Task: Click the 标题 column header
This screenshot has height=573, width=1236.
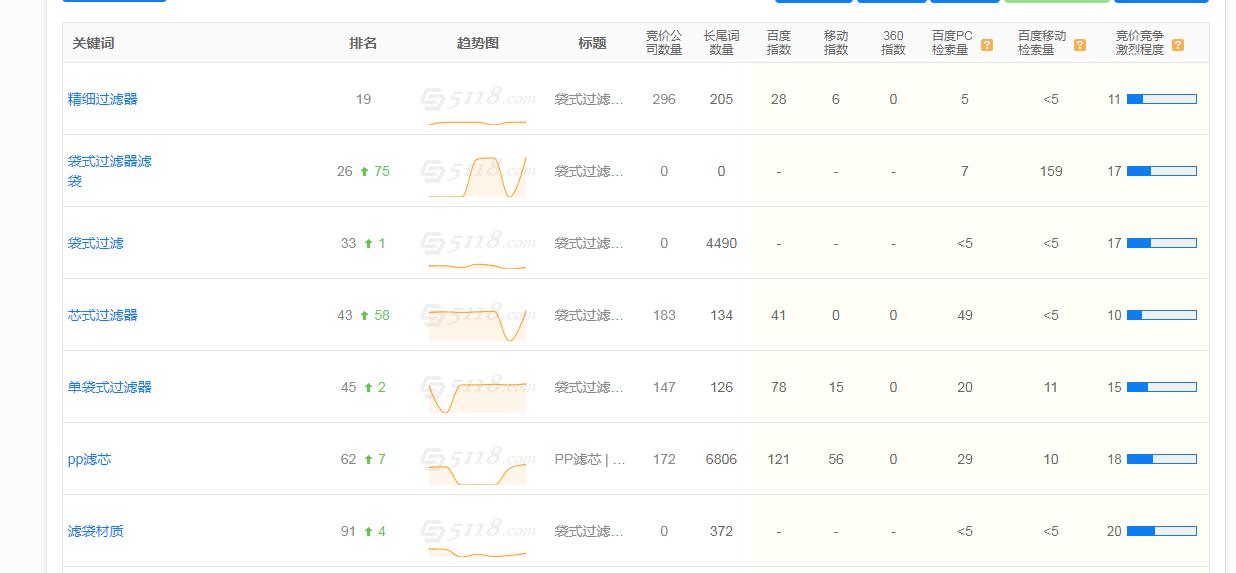Action: (x=592, y=43)
